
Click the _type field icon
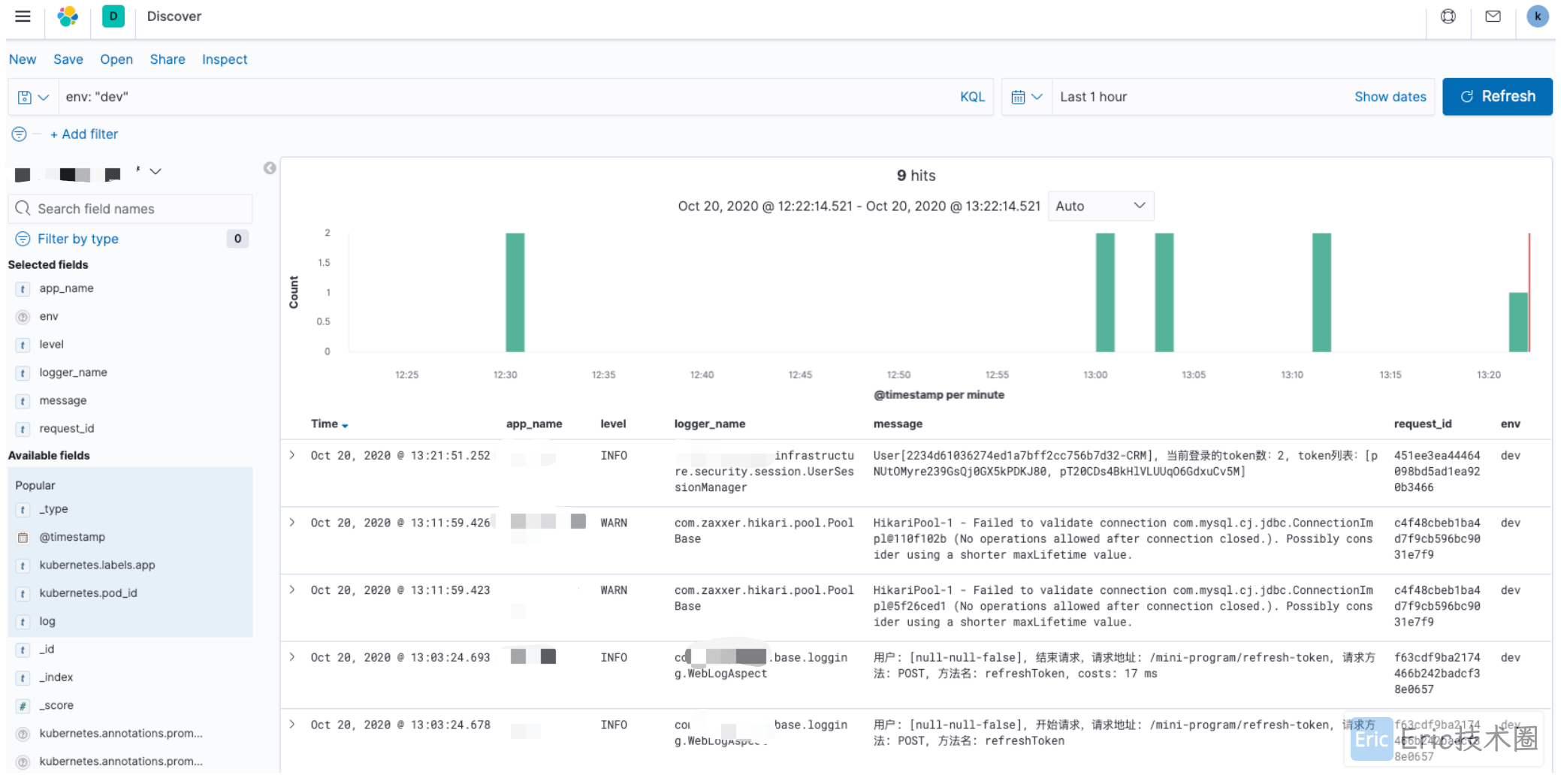[23, 510]
